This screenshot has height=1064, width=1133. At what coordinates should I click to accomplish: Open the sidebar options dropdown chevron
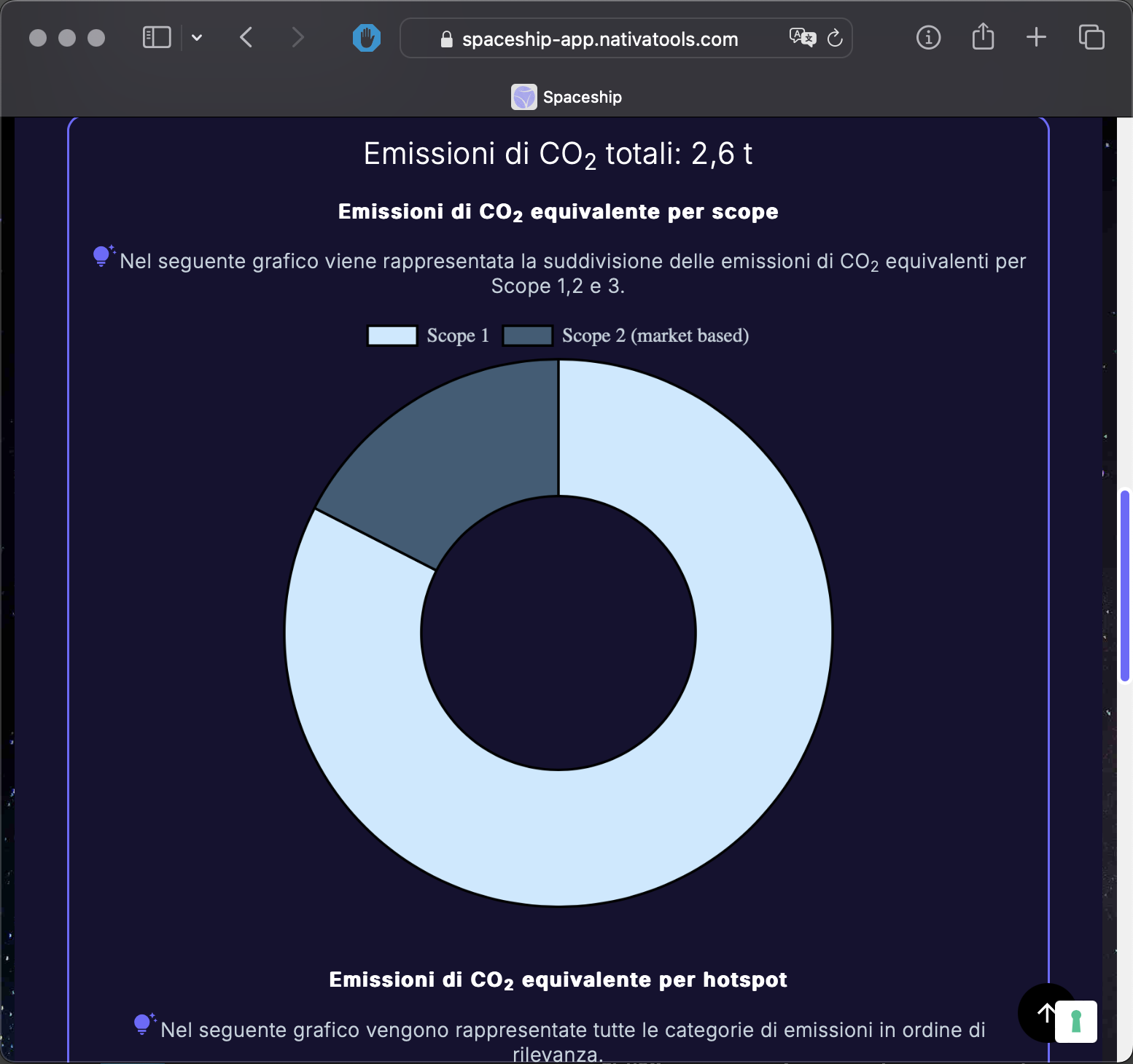197,37
